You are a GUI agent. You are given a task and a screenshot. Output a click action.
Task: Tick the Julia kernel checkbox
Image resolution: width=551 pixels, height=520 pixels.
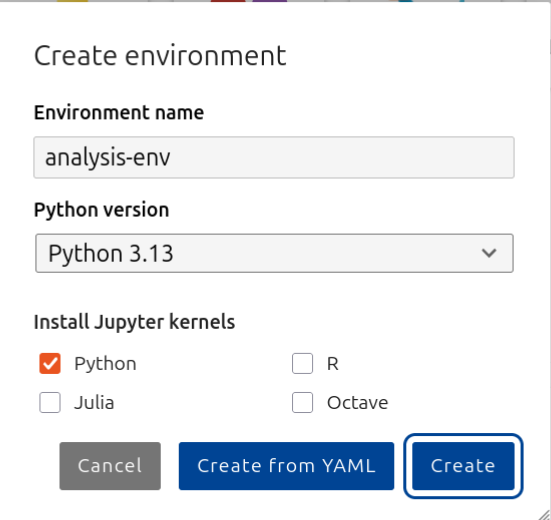[x=50, y=402]
